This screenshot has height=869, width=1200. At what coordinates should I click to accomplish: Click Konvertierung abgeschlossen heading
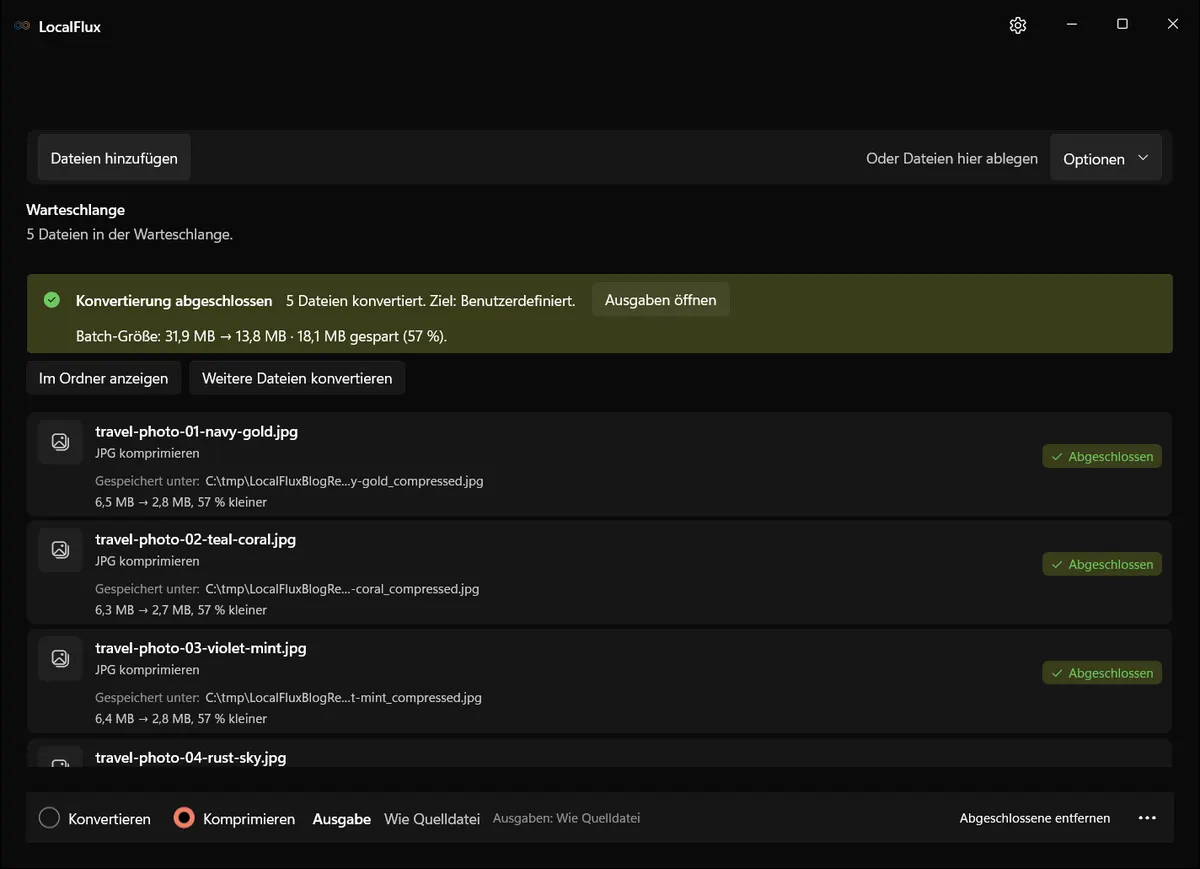[x=174, y=300]
